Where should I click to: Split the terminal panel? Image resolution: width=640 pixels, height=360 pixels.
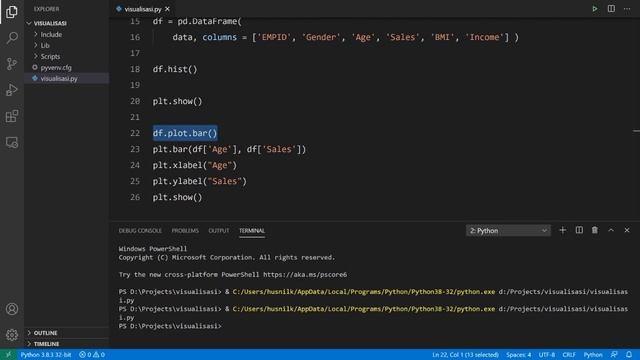579,230
